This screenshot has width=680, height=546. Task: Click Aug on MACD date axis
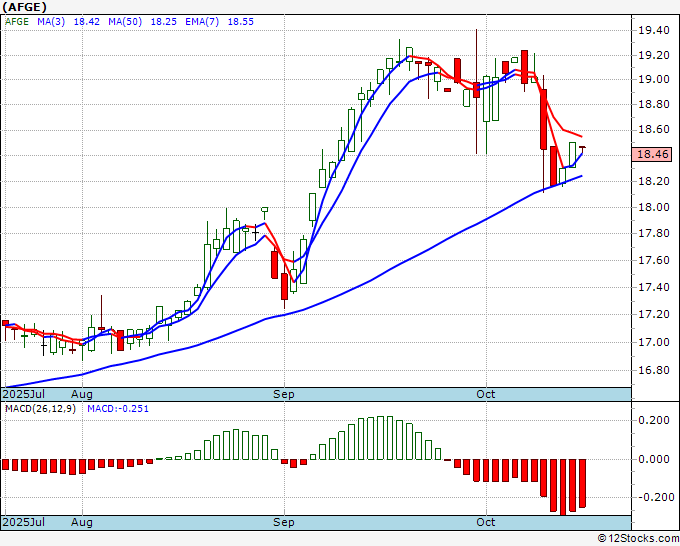pos(82,522)
